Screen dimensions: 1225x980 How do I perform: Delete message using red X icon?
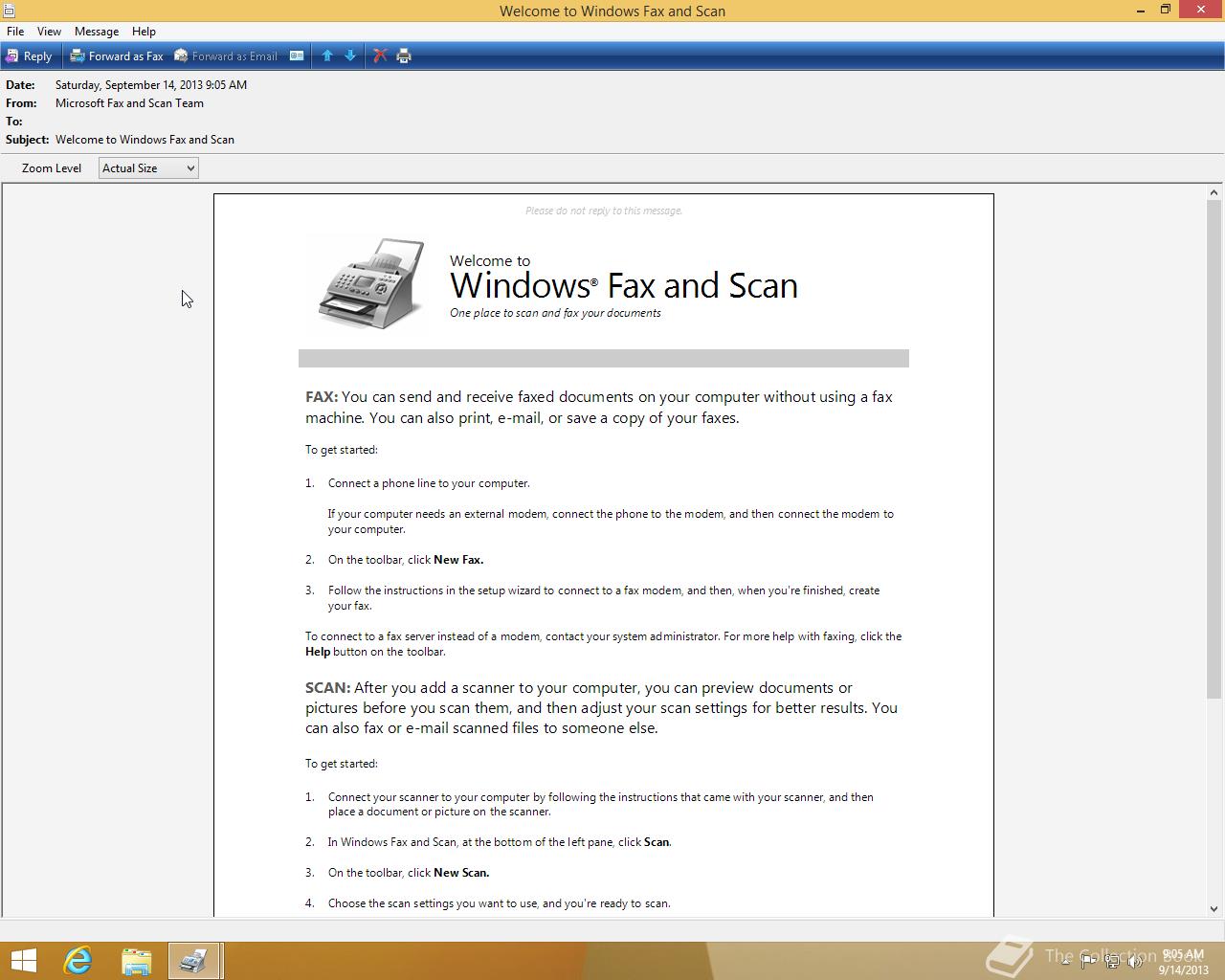pyautogui.click(x=380, y=56)
